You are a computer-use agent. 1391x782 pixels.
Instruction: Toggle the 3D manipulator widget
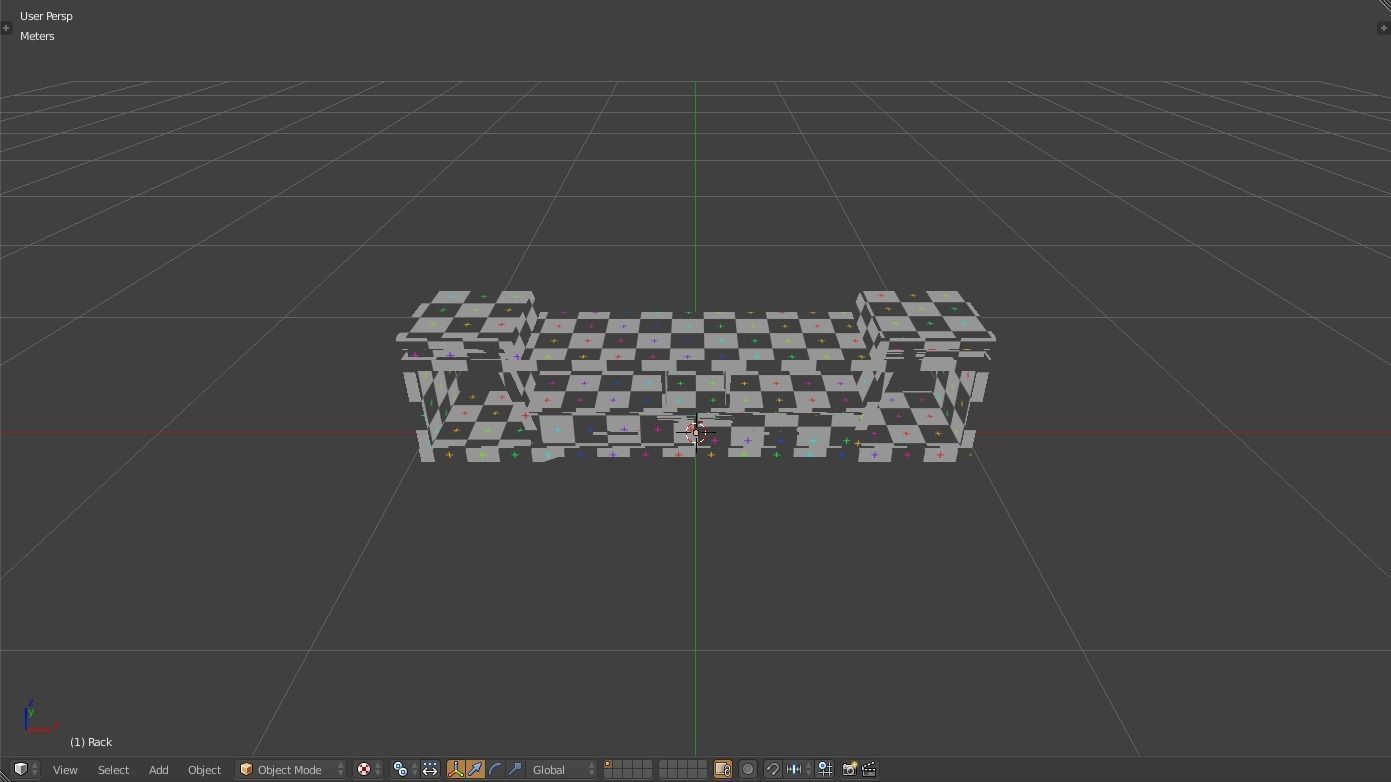click(456, 769)
